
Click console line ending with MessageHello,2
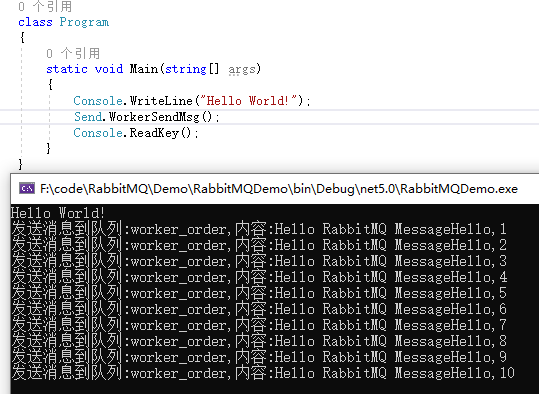258,245
